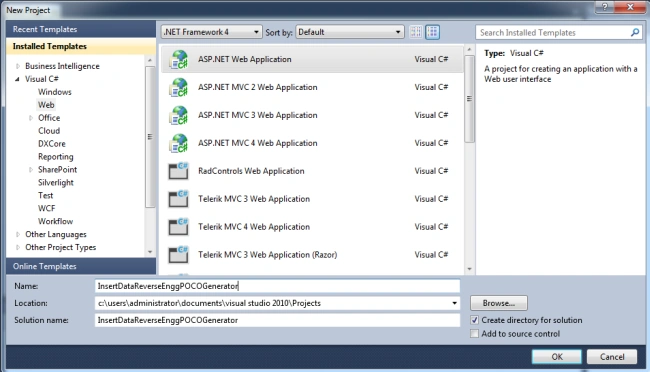This screenshot has width=650, height=372.
Task: Click the RadControls Web Application icon
Action: tap(179, 171)
